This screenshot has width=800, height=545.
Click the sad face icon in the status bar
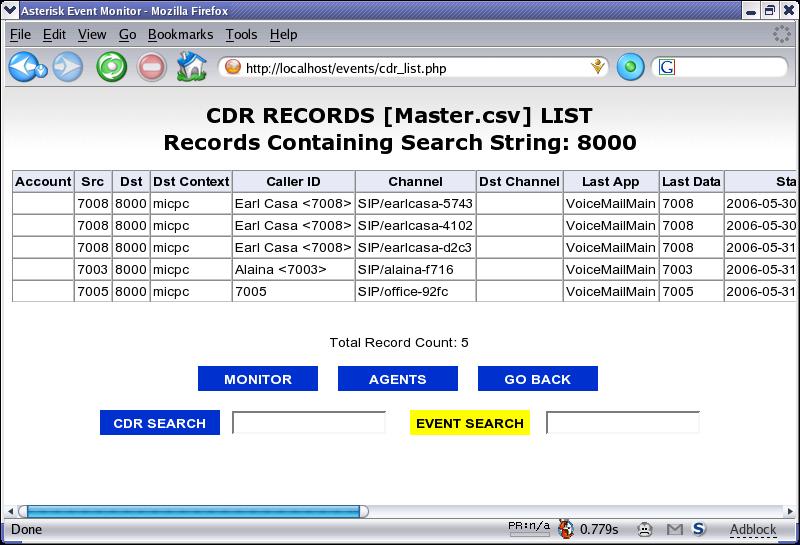646,529
